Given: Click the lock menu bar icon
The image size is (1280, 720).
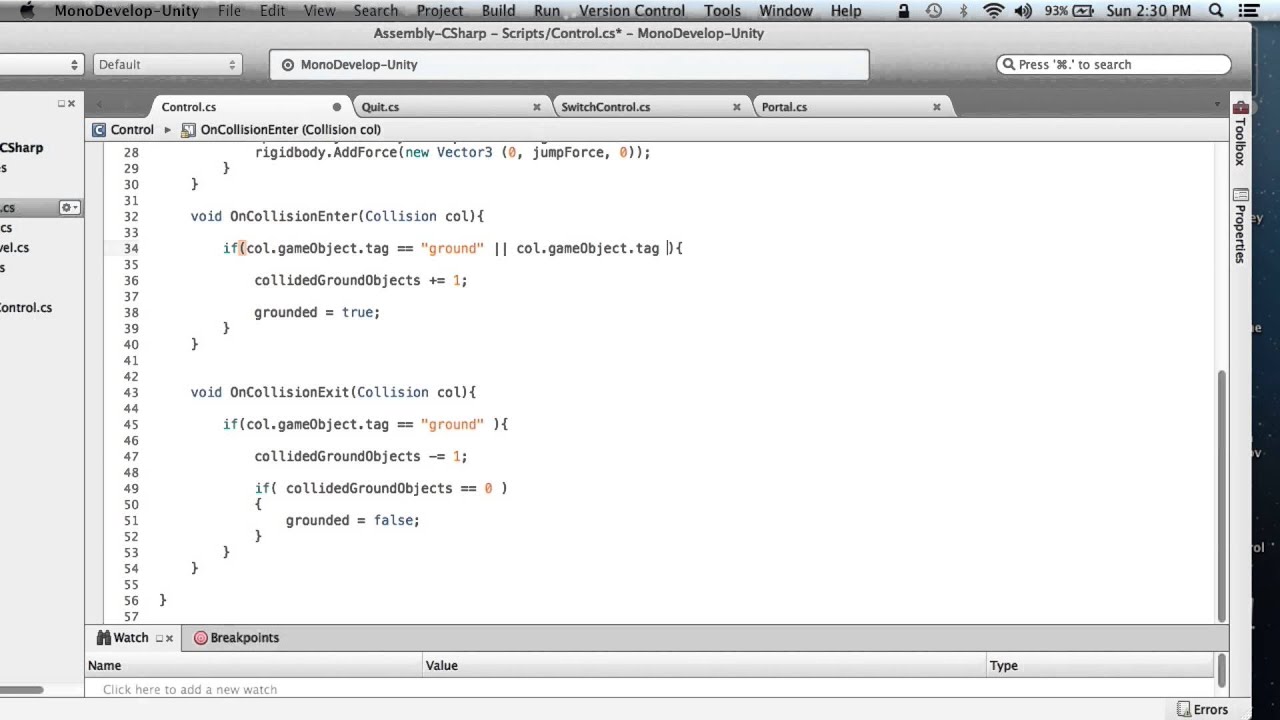Looking at the screenshot, I should point(904,11).
